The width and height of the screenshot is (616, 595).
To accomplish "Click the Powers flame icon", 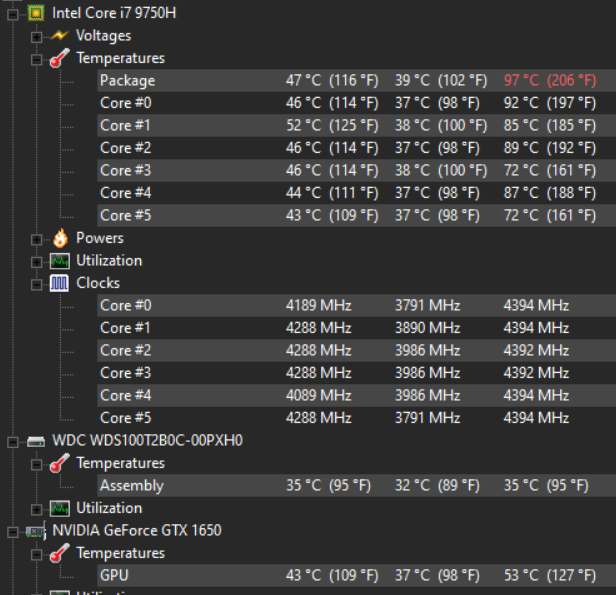I will tap(60, 238).
